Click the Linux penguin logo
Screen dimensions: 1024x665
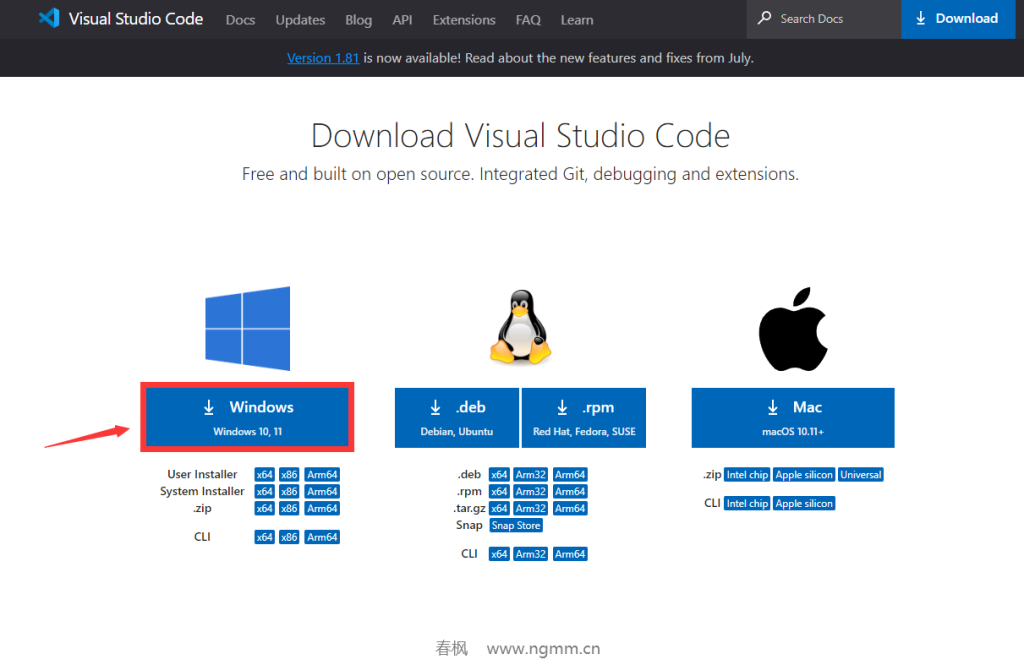pyautogui.click(x=520, y=327)
